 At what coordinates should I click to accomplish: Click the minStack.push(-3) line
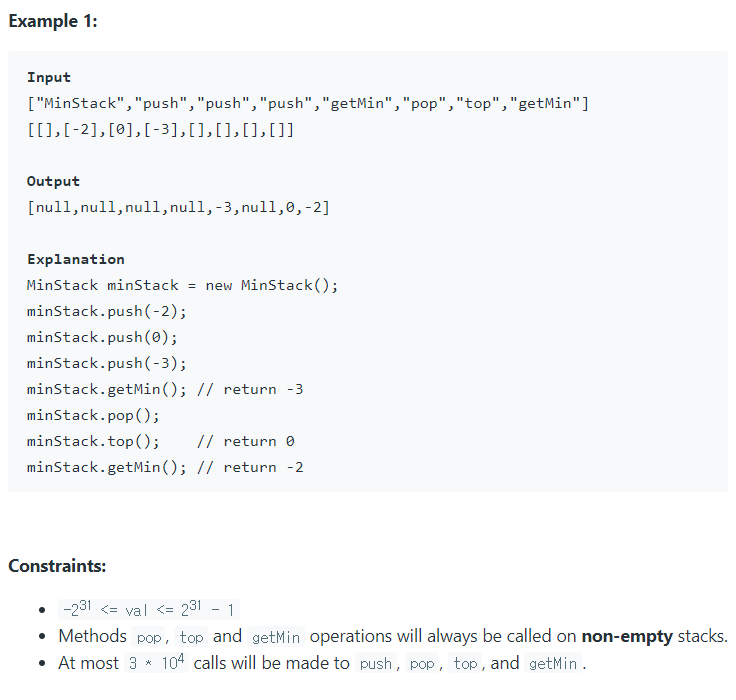[107, 363]
